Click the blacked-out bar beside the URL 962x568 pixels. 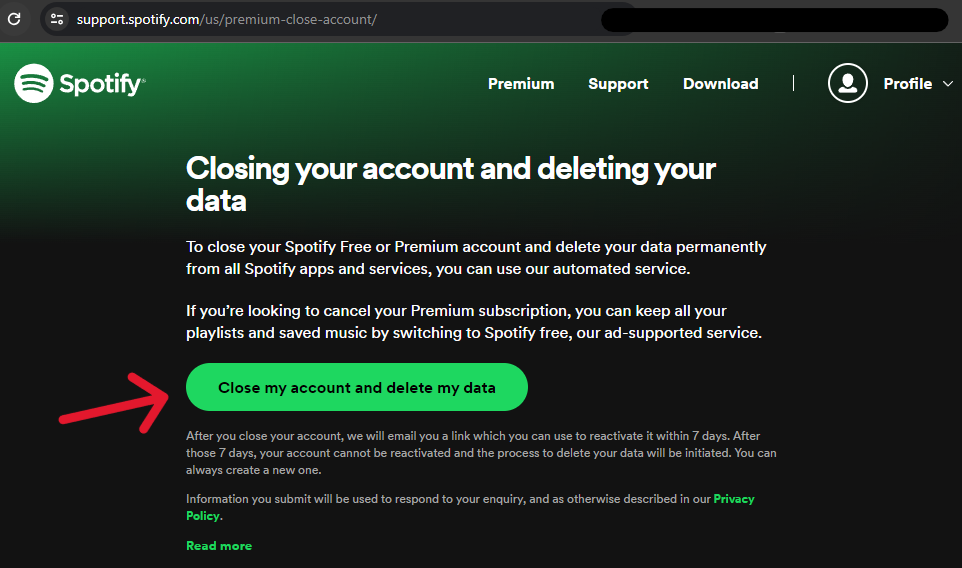coord(774,20)
